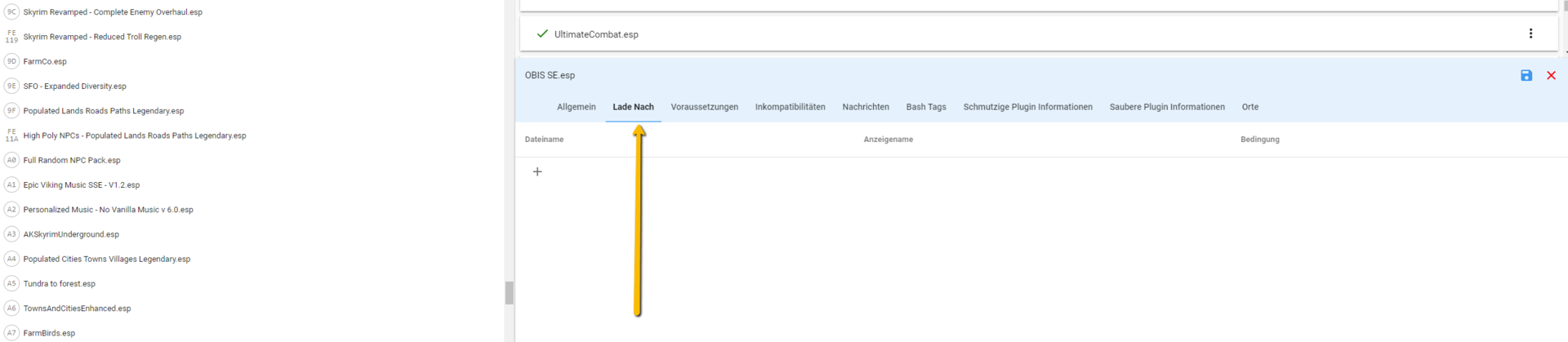The width and height of the screenshot is (1568, 342).
Task: Go to the Nachrichten tab
Action: [x=865, y=107]
